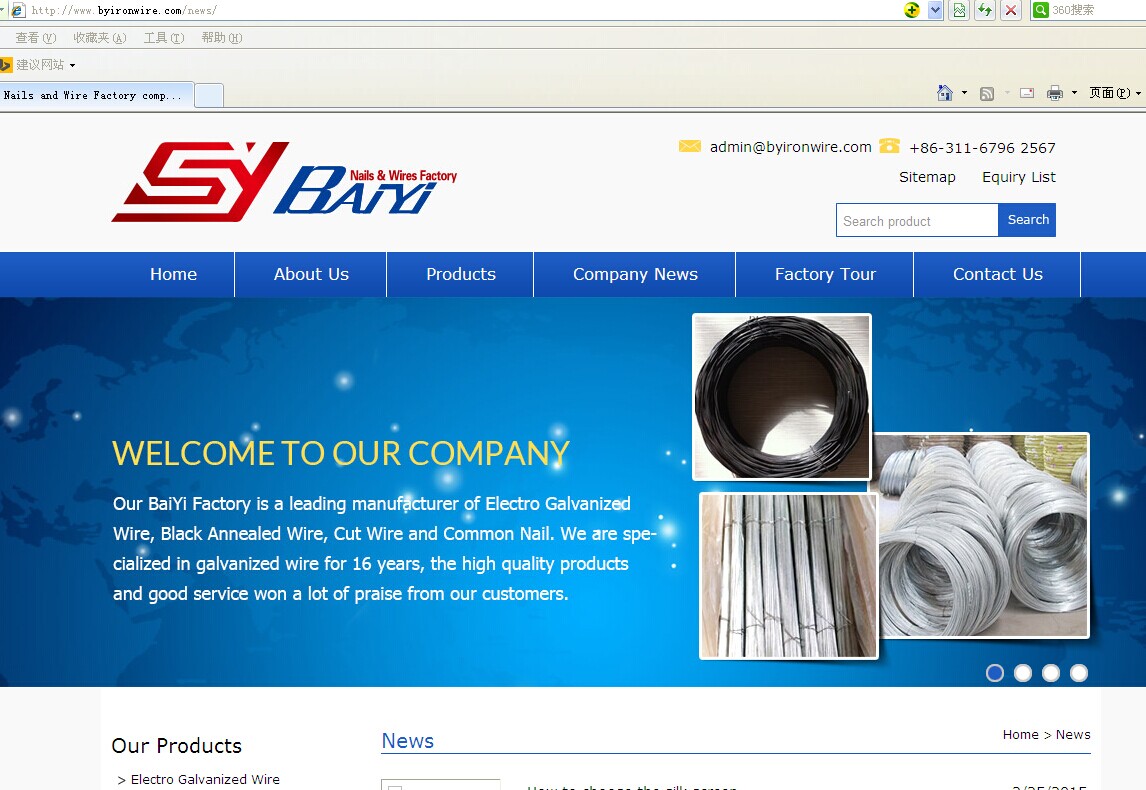Open the Factory Tour navigation tab
This screenshot has height=790, width=1146.
click(x=825, y=274)
